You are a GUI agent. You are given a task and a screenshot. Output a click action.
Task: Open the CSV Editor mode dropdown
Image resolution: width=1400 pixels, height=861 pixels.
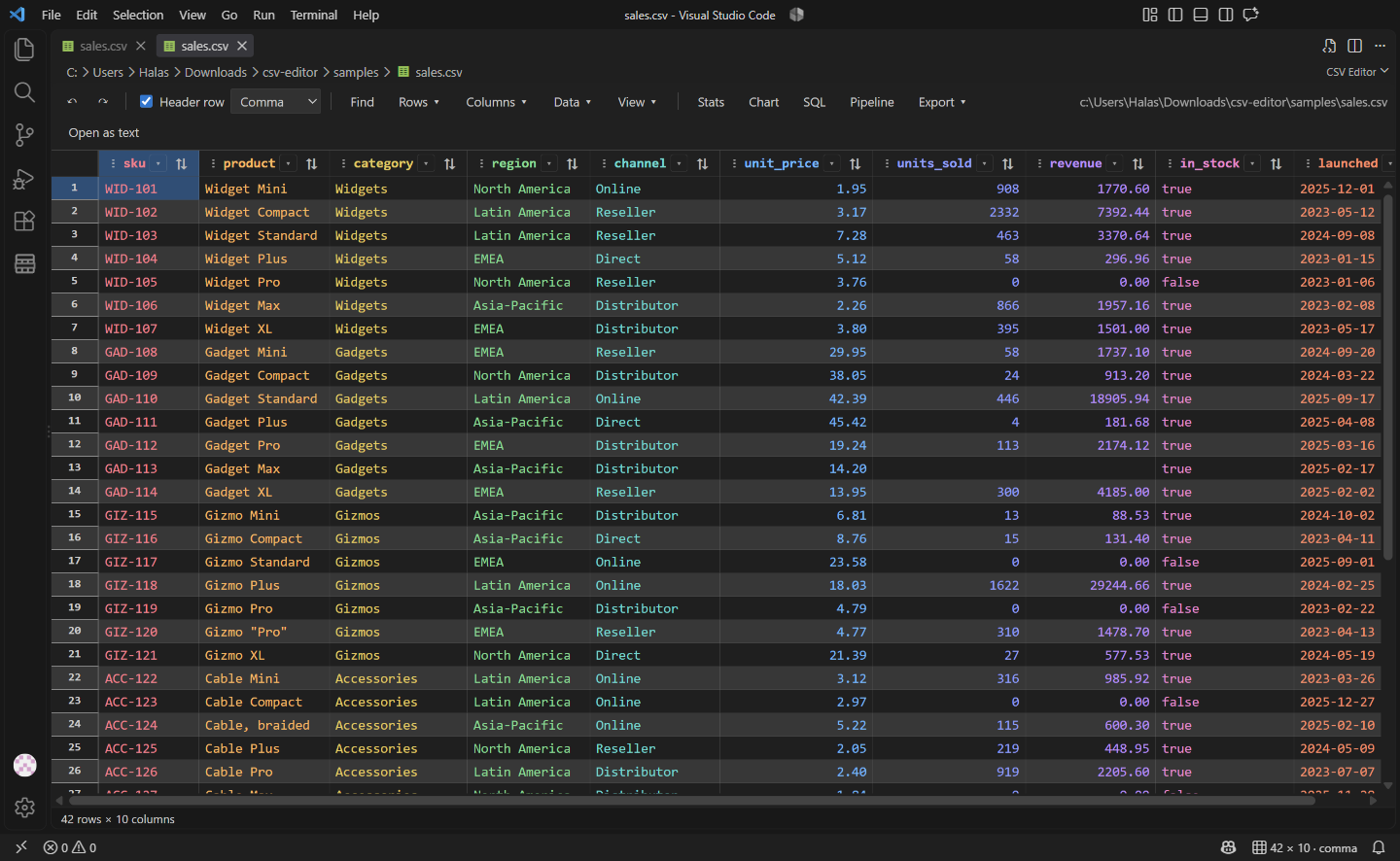click(x=1357, y=72)
